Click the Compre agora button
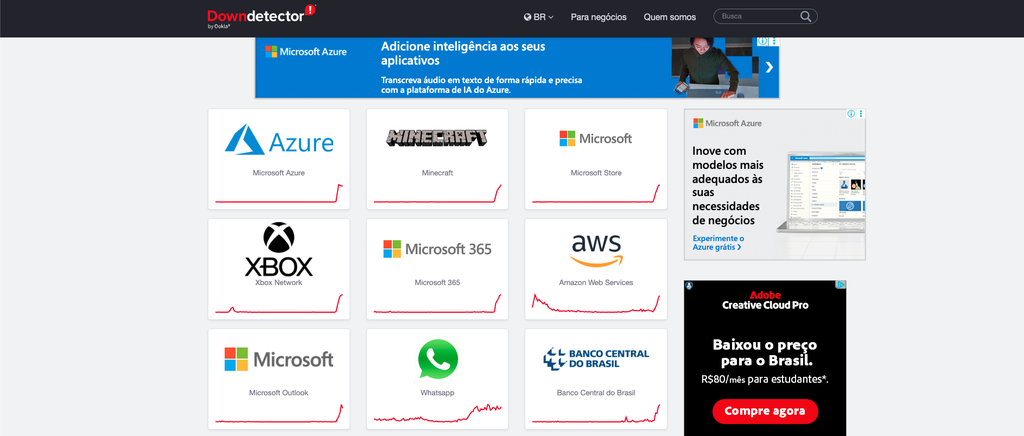1024x436 pixels. 765,411
